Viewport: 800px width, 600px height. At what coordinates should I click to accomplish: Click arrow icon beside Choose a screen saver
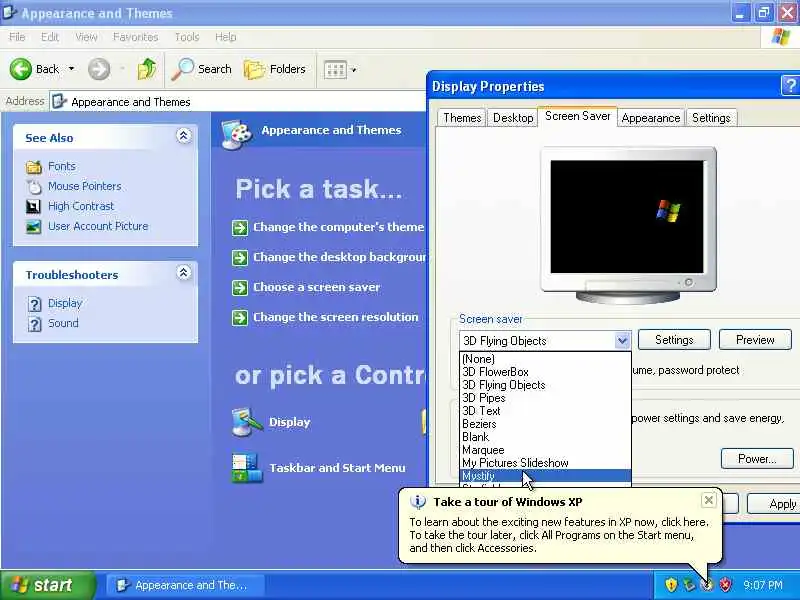(x=240, y=288)
